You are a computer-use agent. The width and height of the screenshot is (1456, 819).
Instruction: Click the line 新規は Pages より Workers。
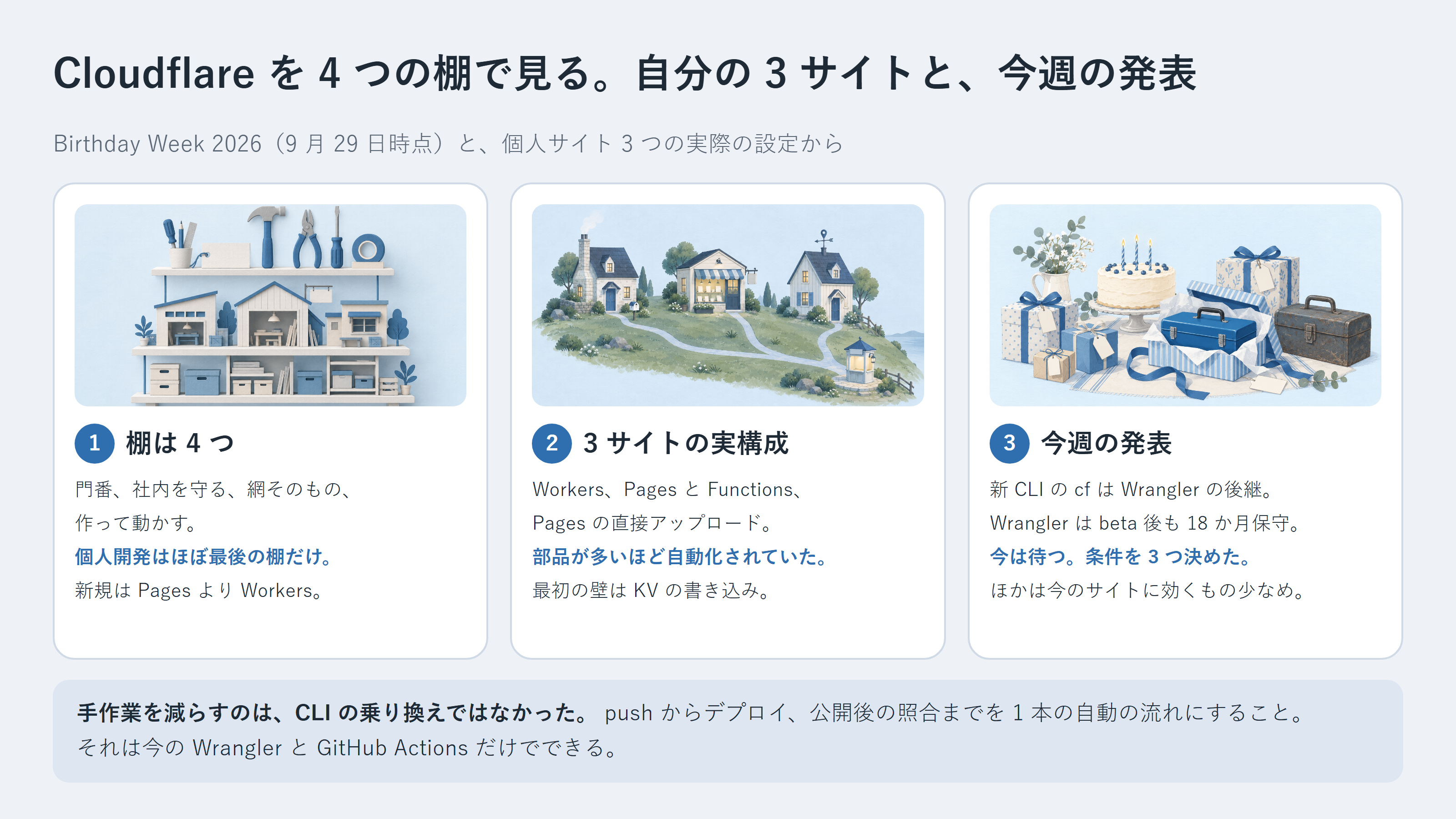pos(199,591)
